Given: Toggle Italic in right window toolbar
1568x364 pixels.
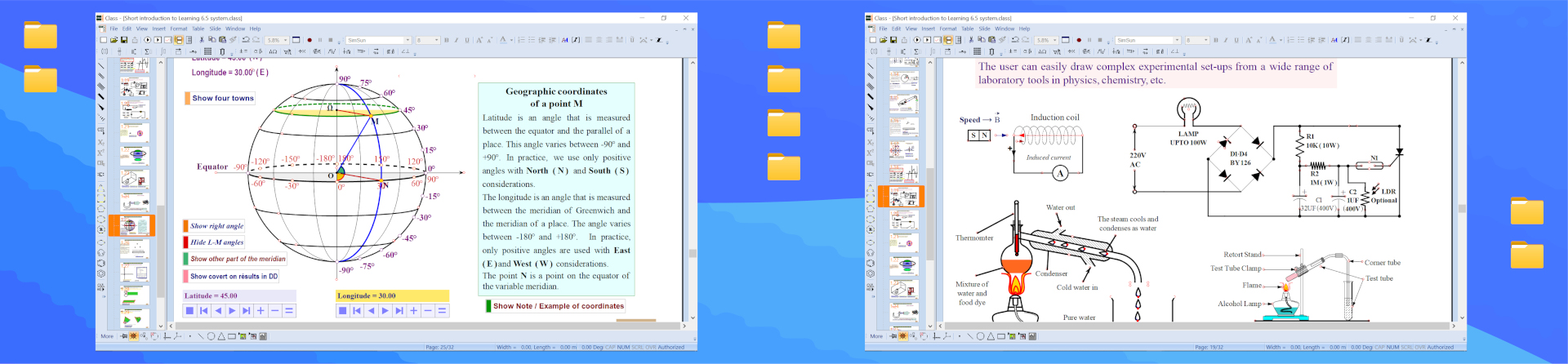Looking at the screenshot, I should click(1226, 40).
